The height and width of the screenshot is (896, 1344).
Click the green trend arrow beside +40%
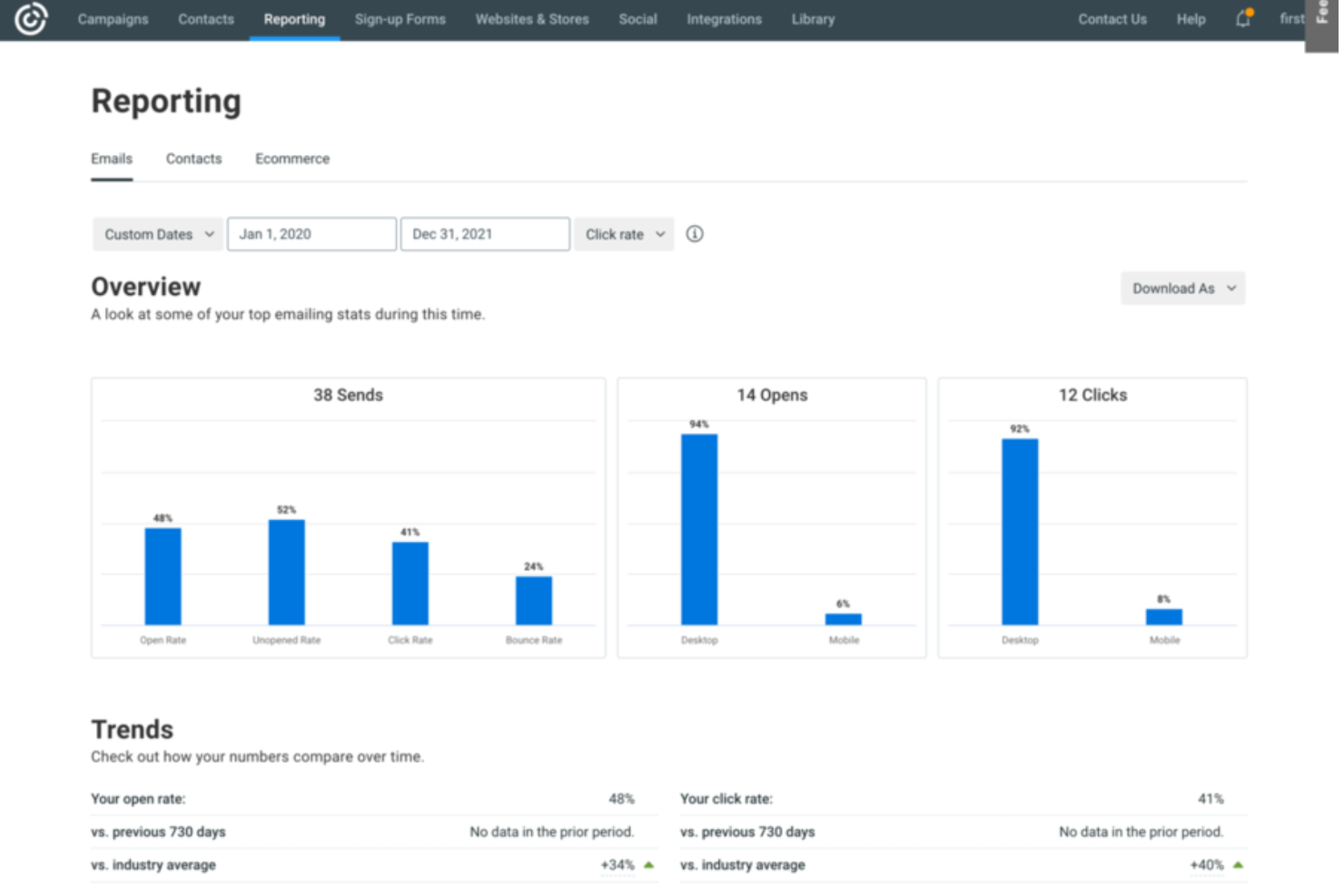coord(1239,864)
